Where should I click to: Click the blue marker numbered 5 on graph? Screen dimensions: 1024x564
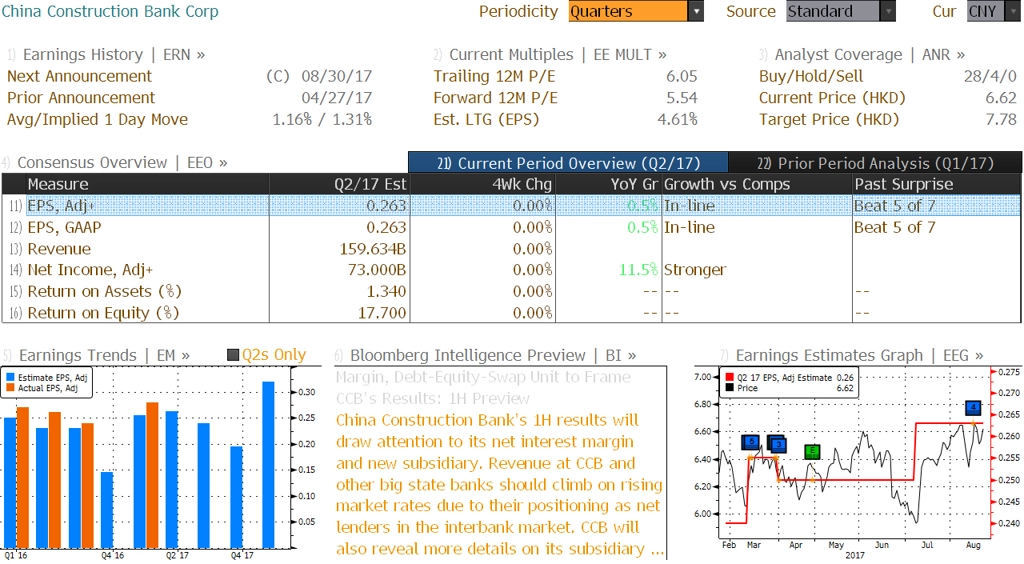click(x=751, y=442)
